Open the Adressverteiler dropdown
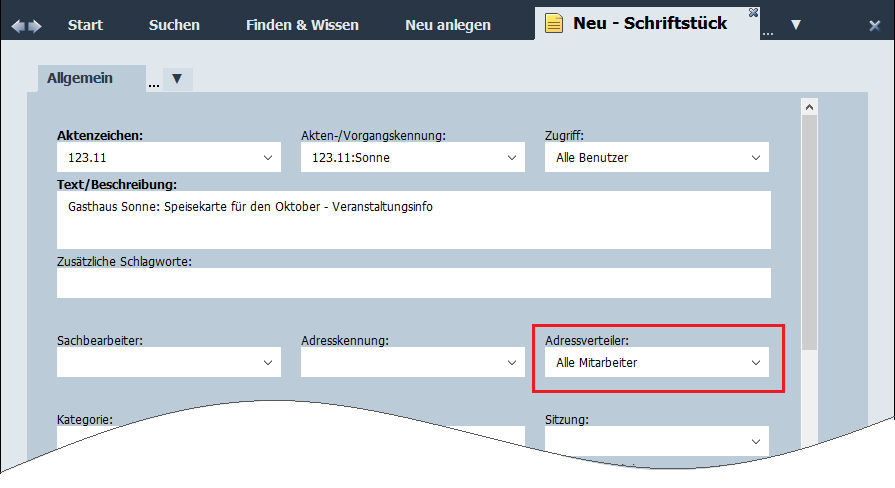This screenshot has height=488, width=895. pyautogui.click(x=756, y=363)
